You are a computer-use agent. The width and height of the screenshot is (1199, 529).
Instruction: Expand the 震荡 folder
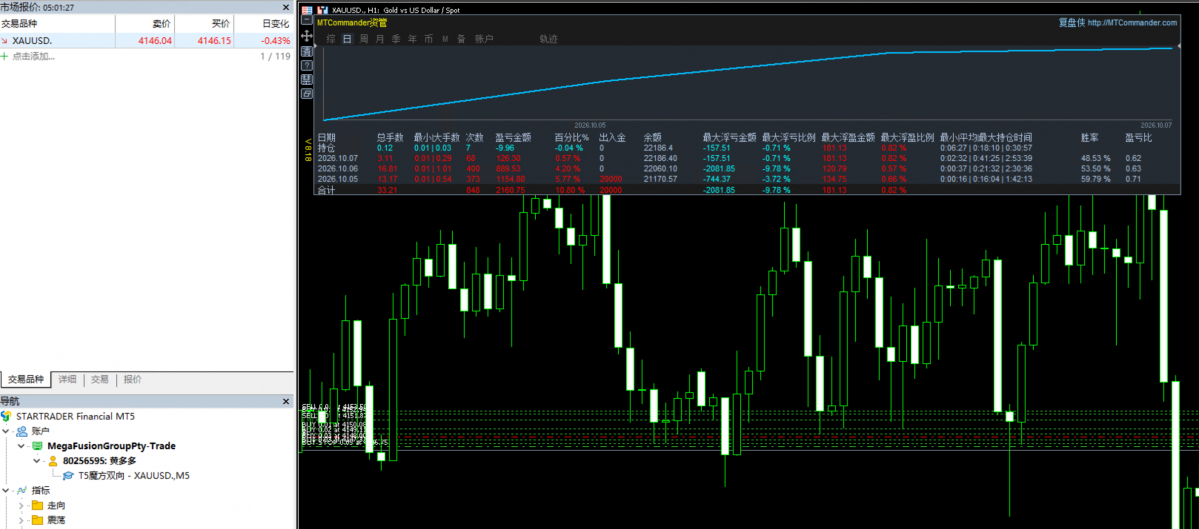21,521
